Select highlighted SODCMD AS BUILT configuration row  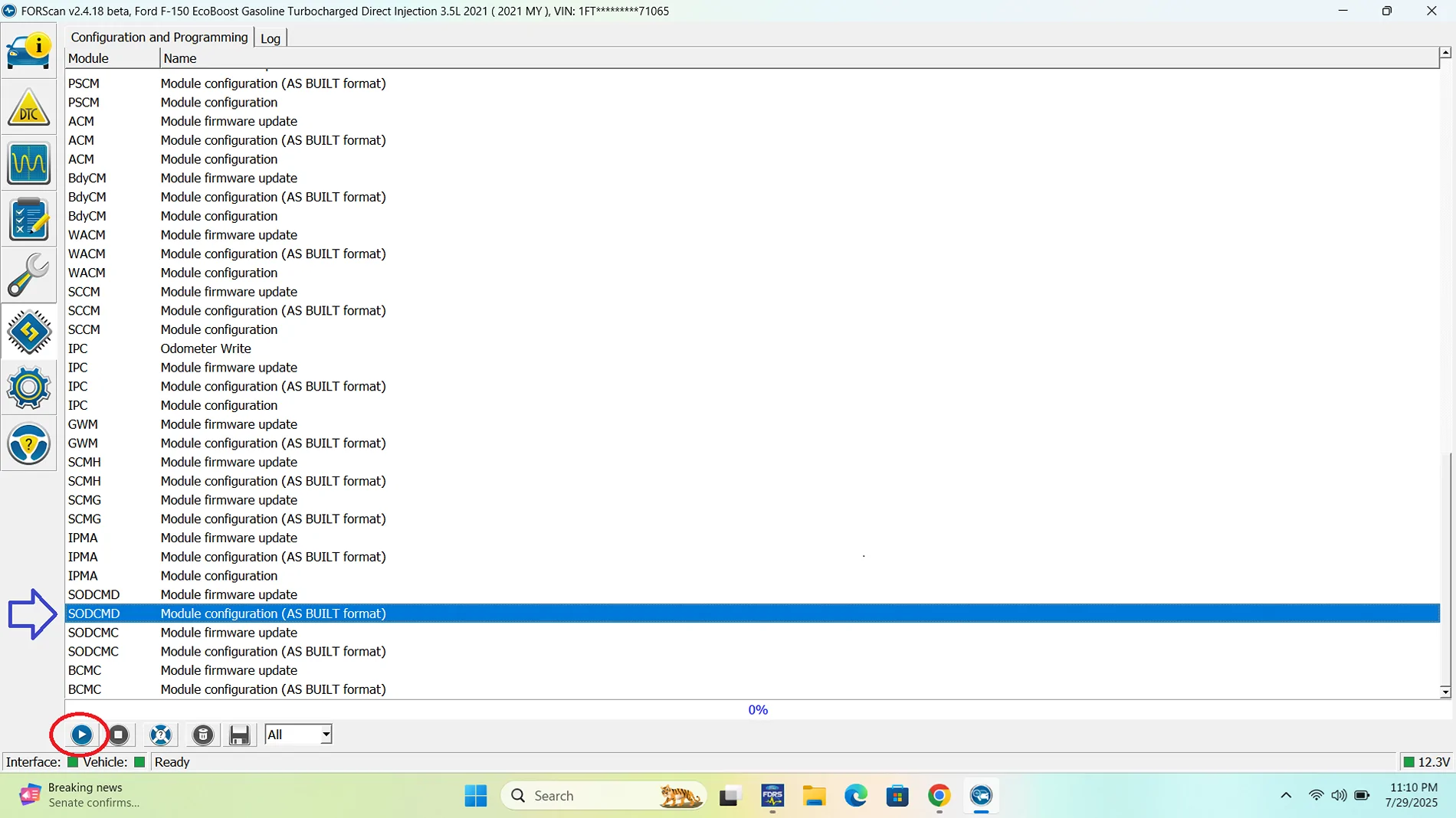pyautogui.click(x=752, y=613)
